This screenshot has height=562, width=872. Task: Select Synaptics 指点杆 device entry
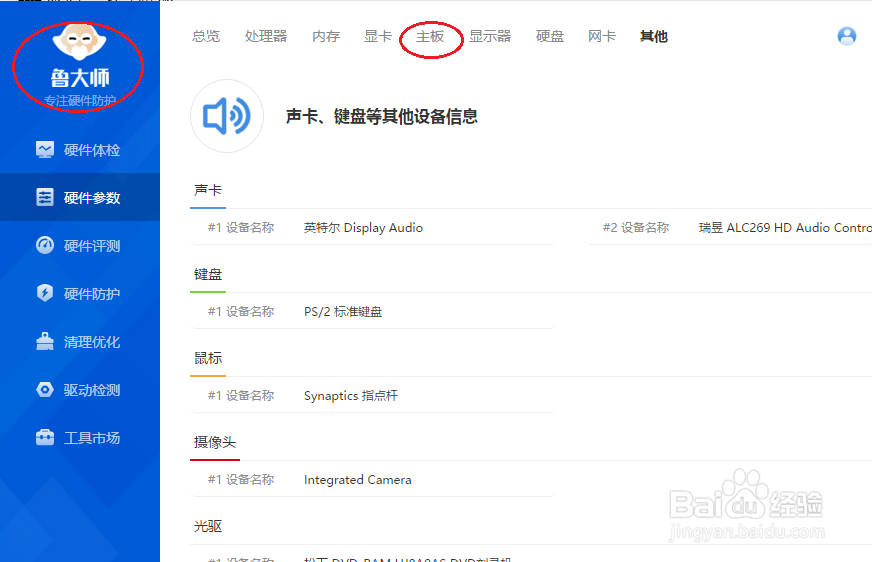tap(351, 395)
